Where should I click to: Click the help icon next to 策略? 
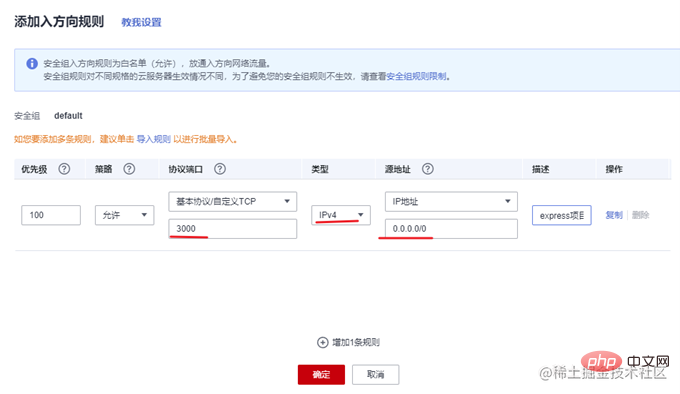click(x=129, y=169)
